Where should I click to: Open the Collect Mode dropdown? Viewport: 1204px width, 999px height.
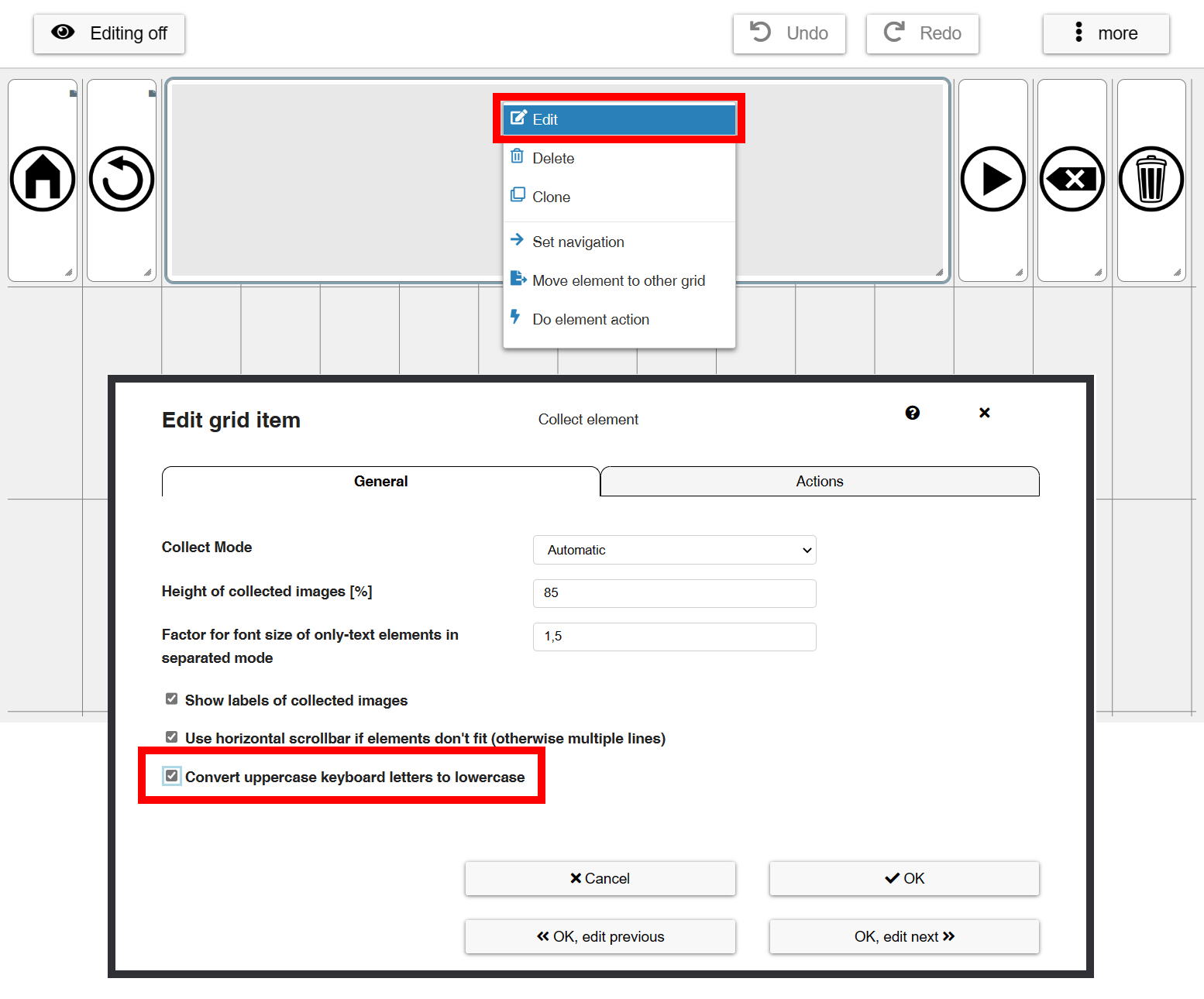[x=675, y=550]
